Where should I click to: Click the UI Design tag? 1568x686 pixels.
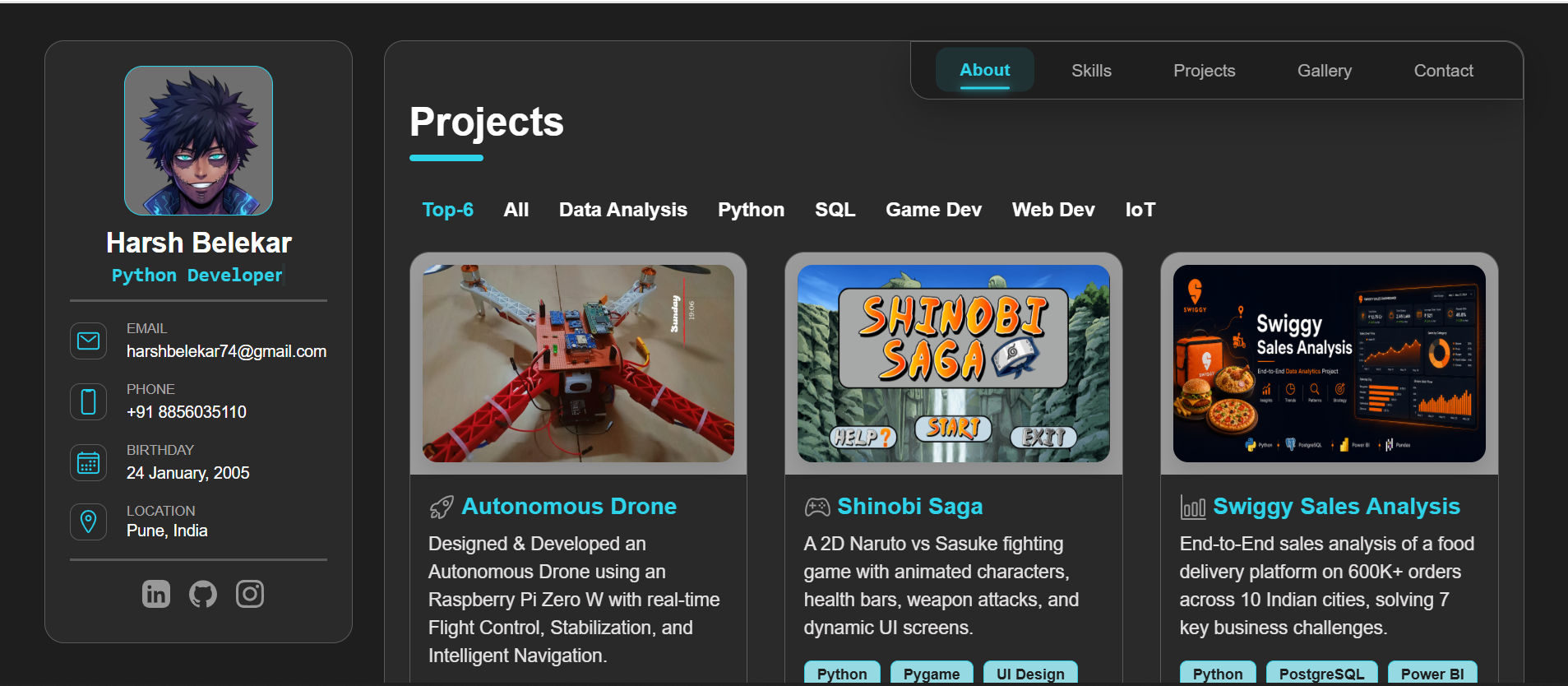1030,673
